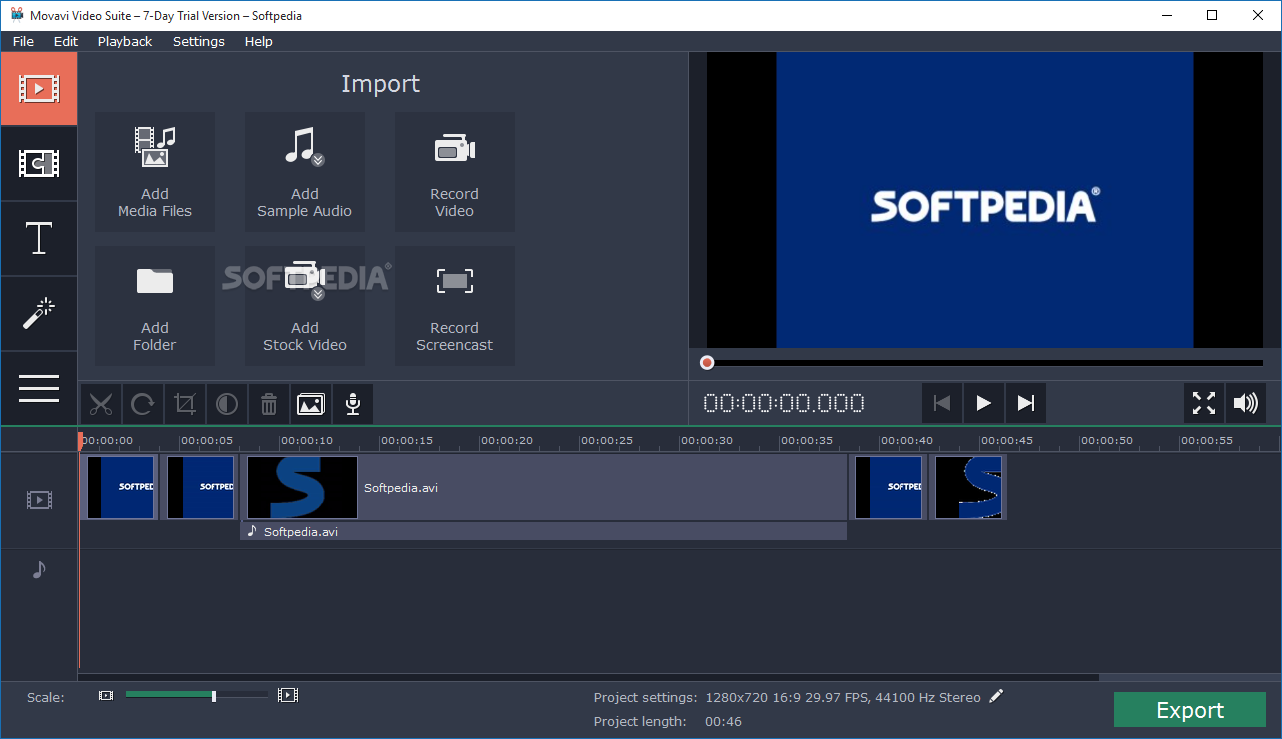Screen dimensions: 1282x739
Task: Maximize the Movavi window
Action: coord(1212,15)
